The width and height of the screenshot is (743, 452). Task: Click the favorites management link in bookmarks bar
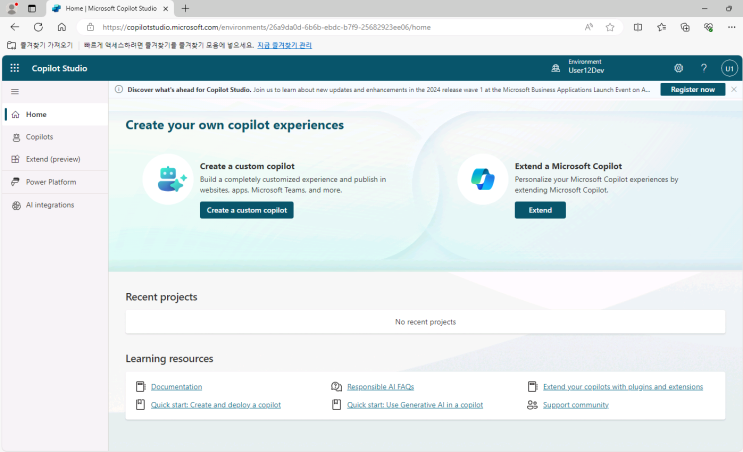(x=284, y=45)
